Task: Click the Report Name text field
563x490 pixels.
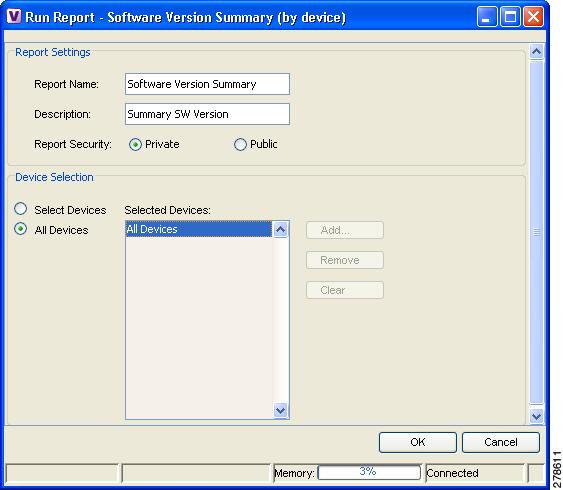Action: [207, 84]
